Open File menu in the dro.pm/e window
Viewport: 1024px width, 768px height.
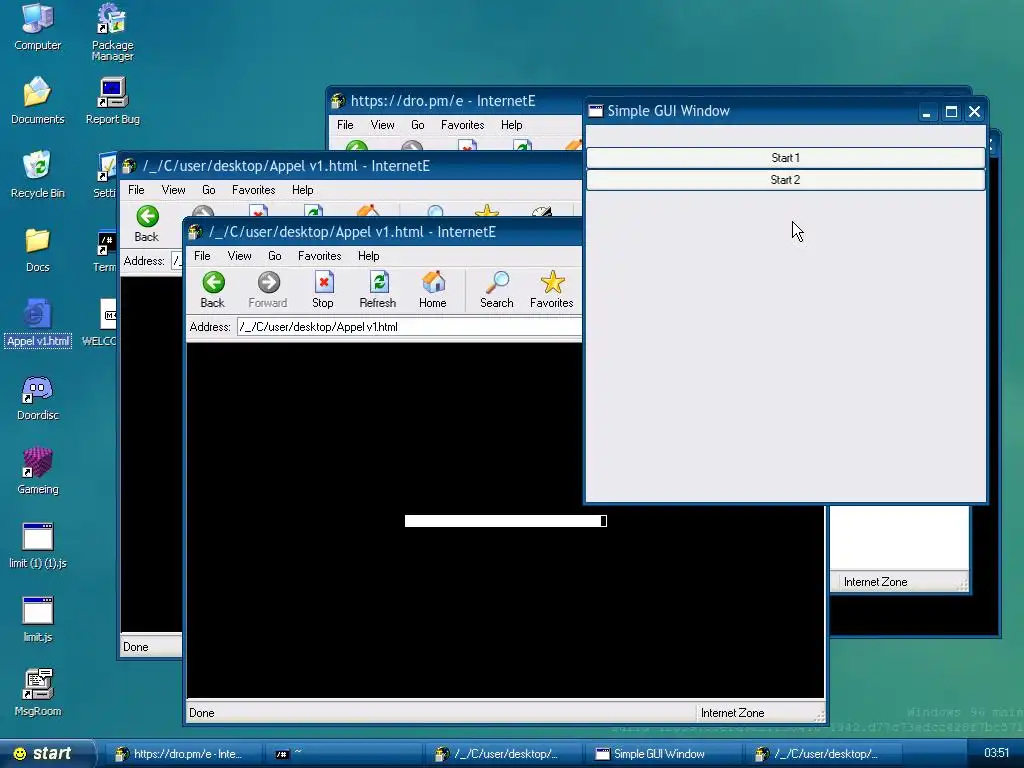pos(345,125)
